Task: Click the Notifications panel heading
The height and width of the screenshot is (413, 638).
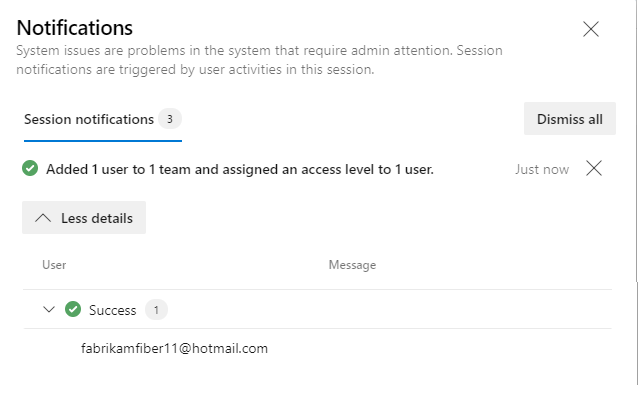Action: coord(75,27)
